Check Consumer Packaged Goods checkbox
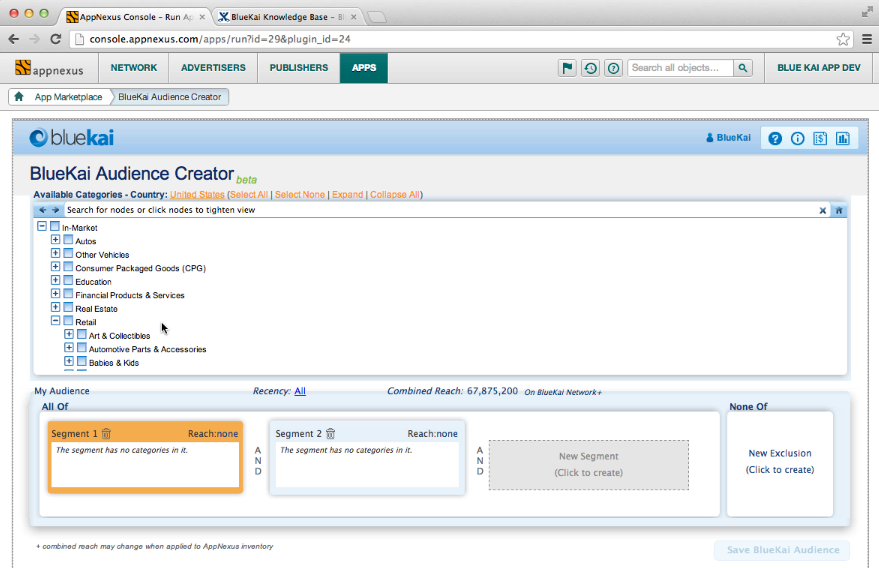The width and height of the screenshot is (879, 568). point(68,266)
